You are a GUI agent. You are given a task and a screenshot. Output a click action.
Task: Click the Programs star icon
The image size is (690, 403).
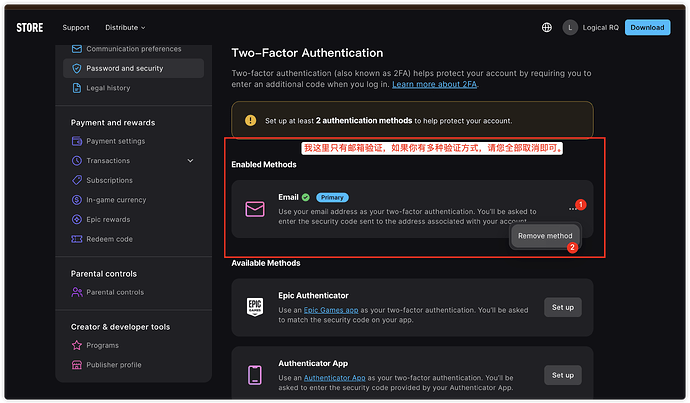[x=77, y=345]
